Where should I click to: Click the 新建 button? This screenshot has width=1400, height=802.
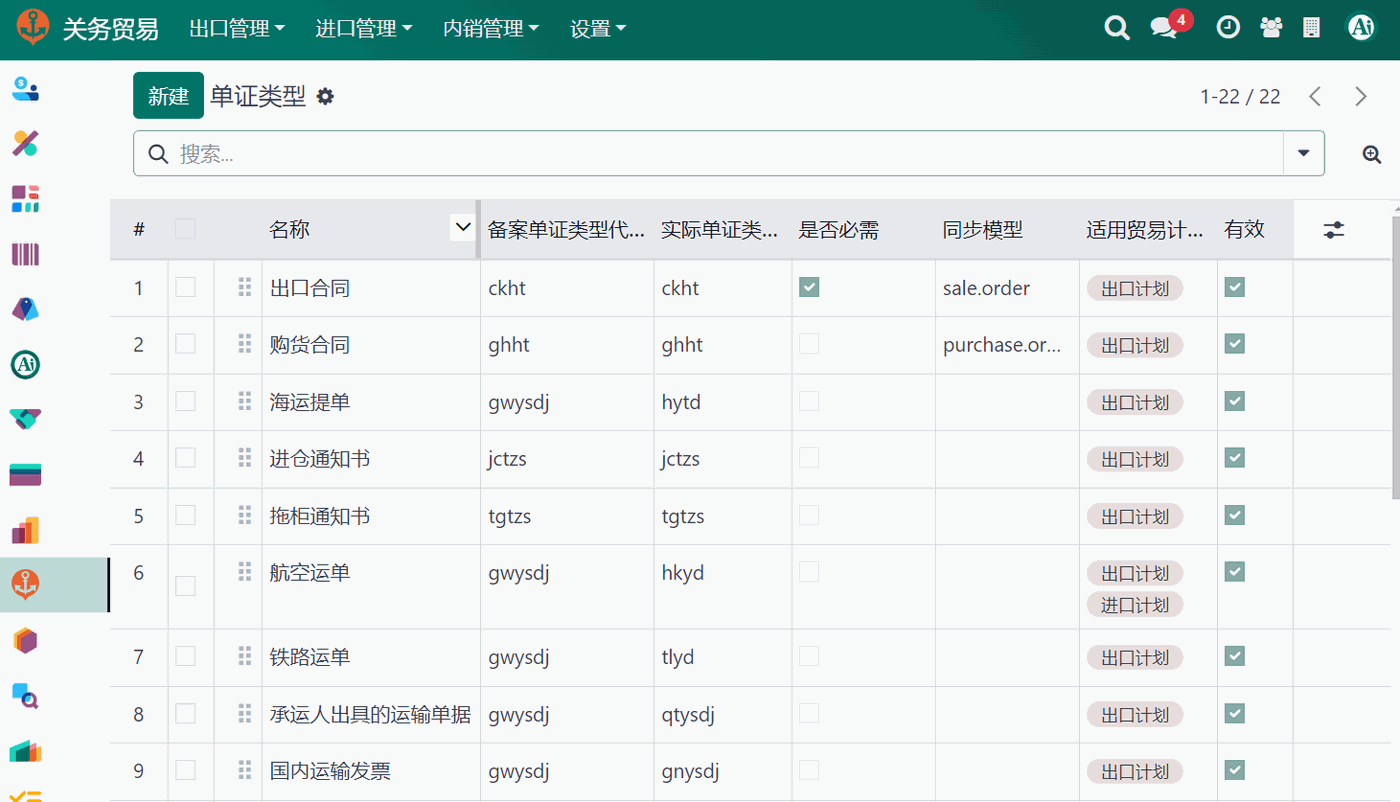tap(168, 96)
